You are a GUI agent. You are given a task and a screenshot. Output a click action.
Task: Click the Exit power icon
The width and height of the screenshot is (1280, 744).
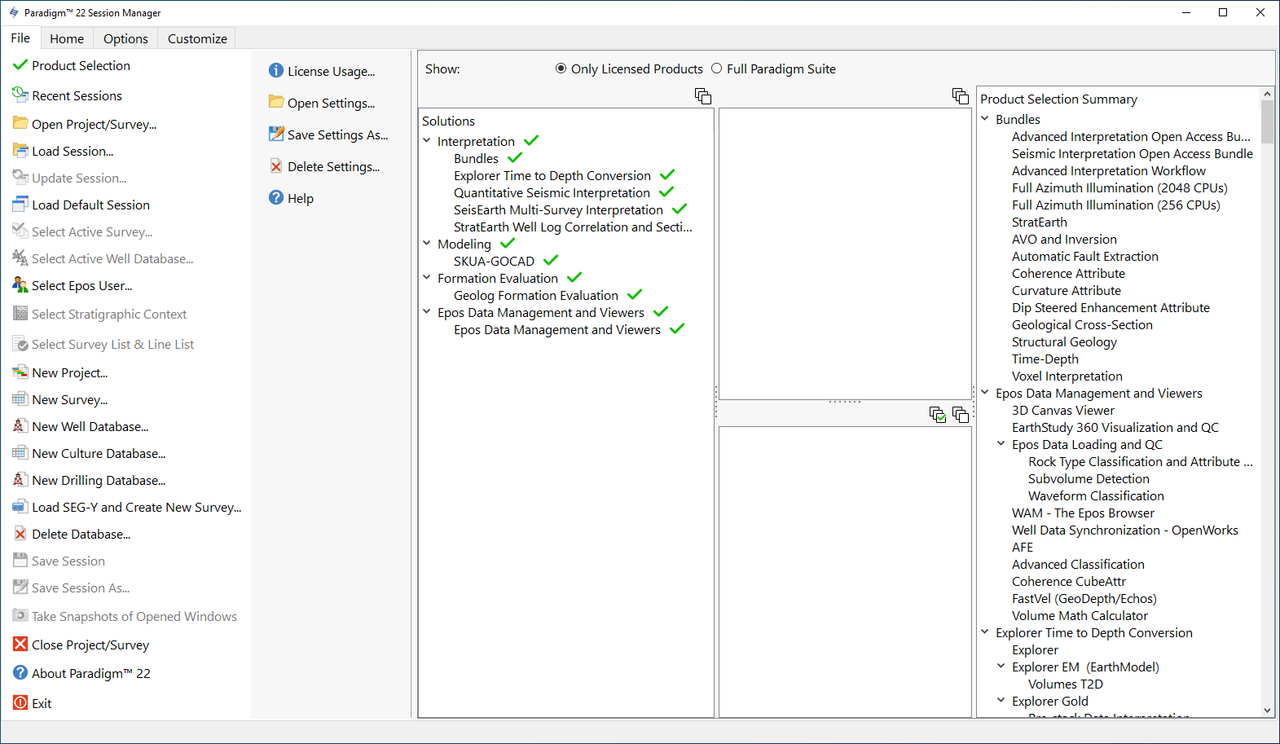[20, 703]
